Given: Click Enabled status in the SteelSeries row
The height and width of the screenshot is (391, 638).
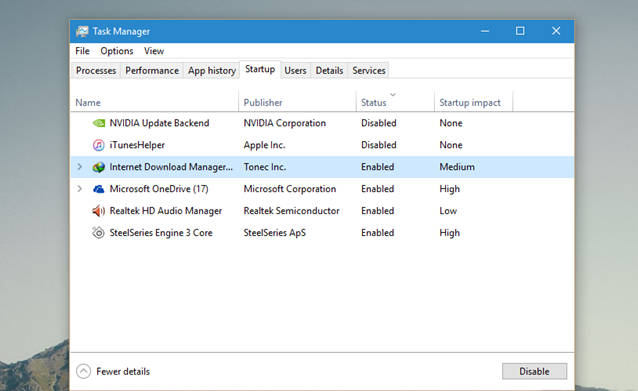Looking at the screenshot, I should click(377, 233).
